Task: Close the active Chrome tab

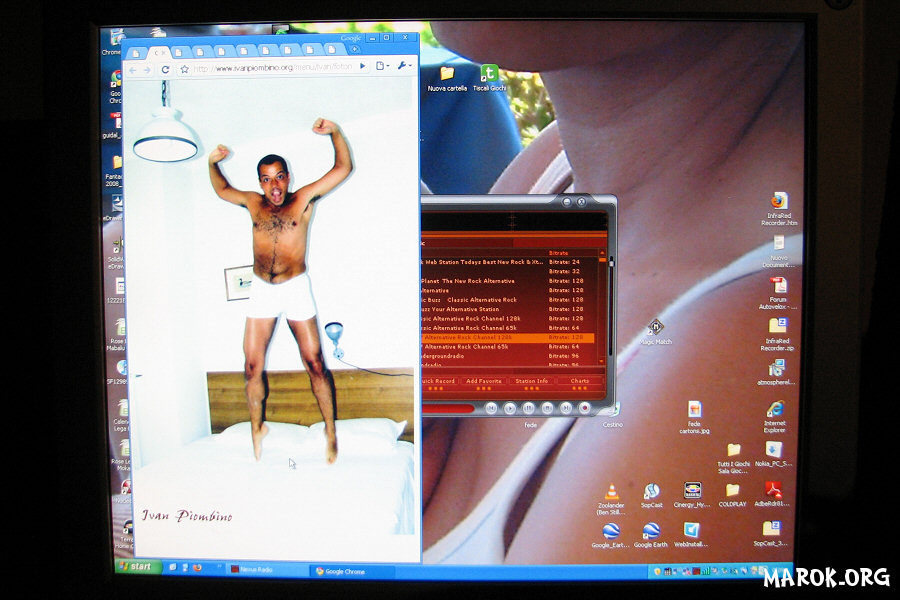Action: [165, 52]
